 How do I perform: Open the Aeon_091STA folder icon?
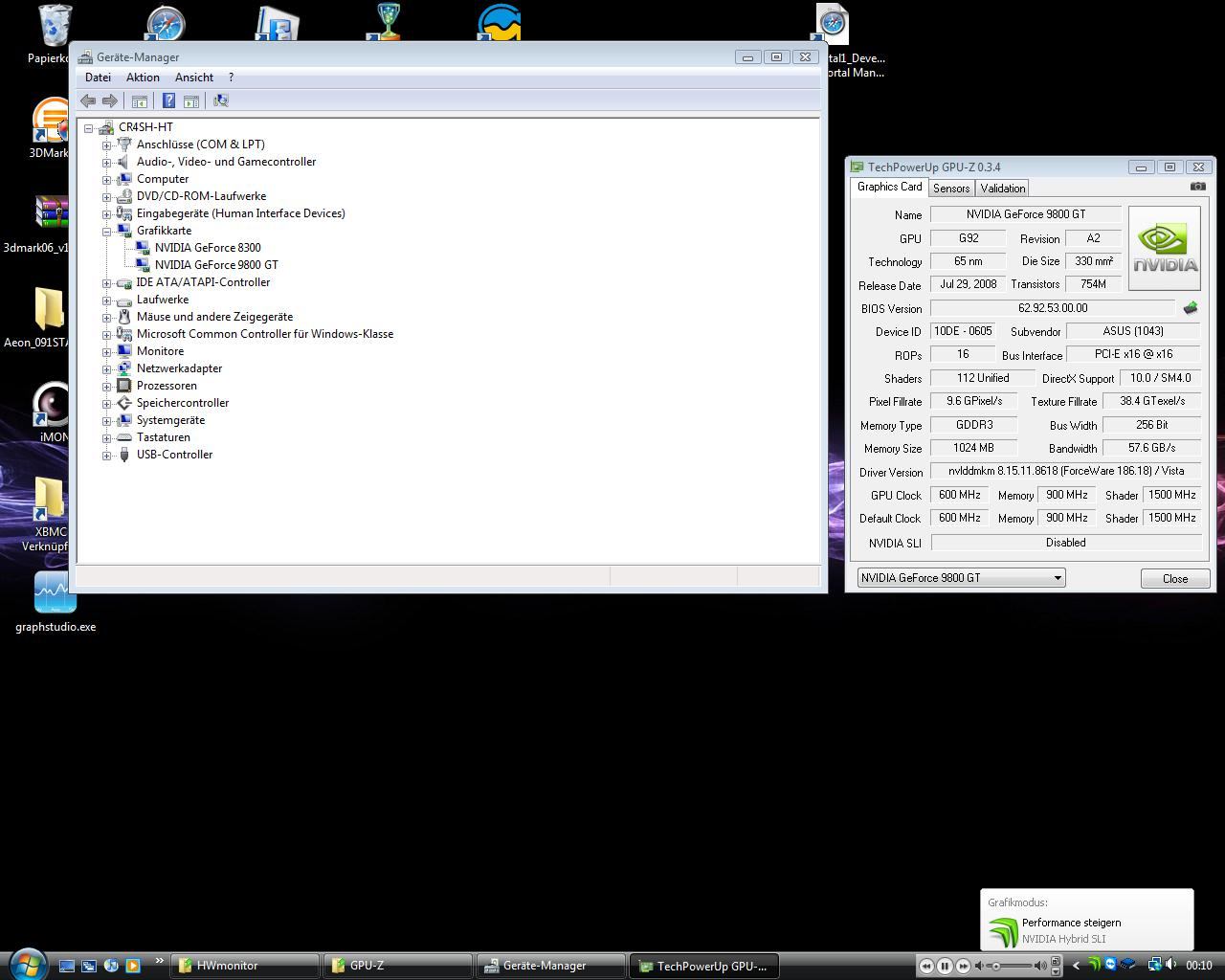(50, 309)
